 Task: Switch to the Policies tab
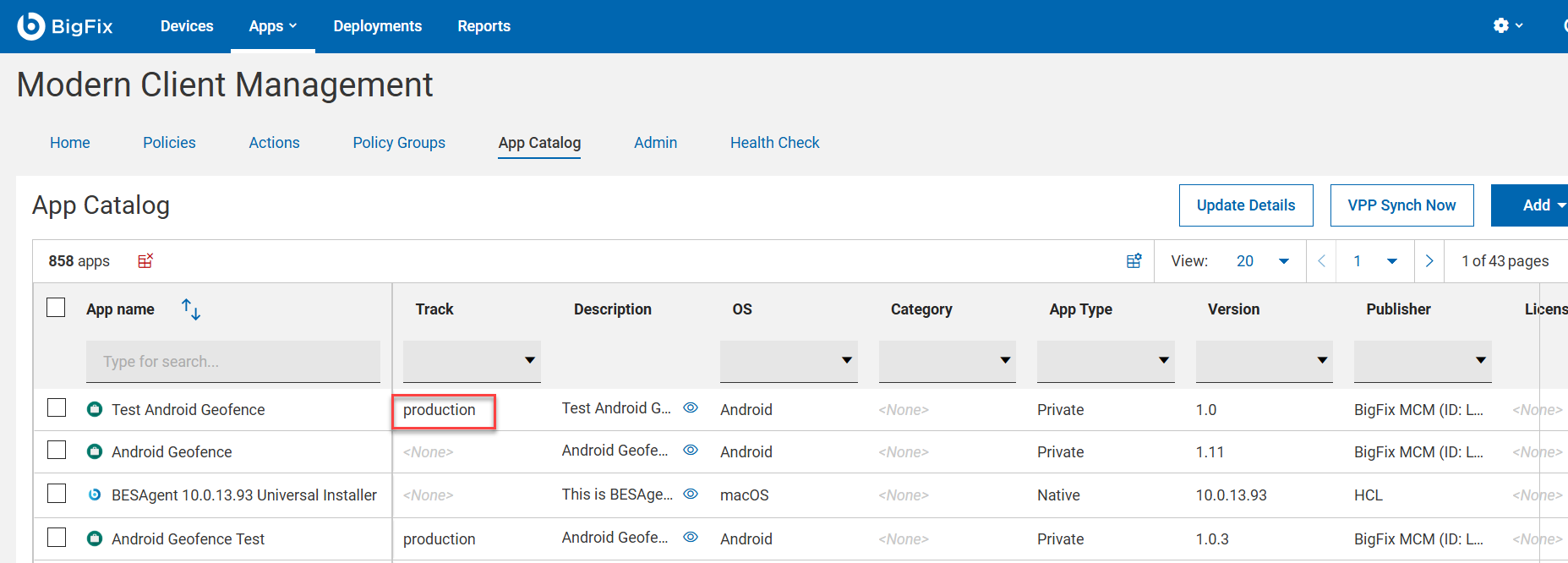pyautogui.click(x=169, y=143)
